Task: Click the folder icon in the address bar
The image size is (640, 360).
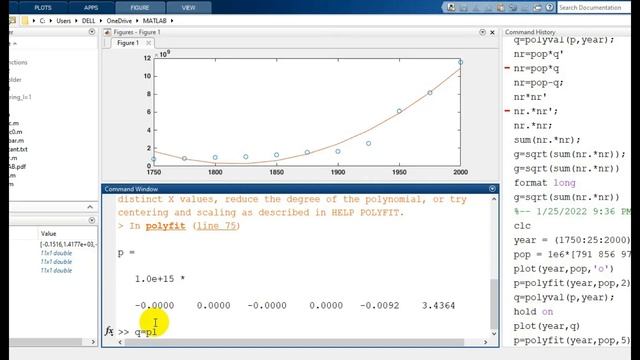Action: (x=25, y=20)
